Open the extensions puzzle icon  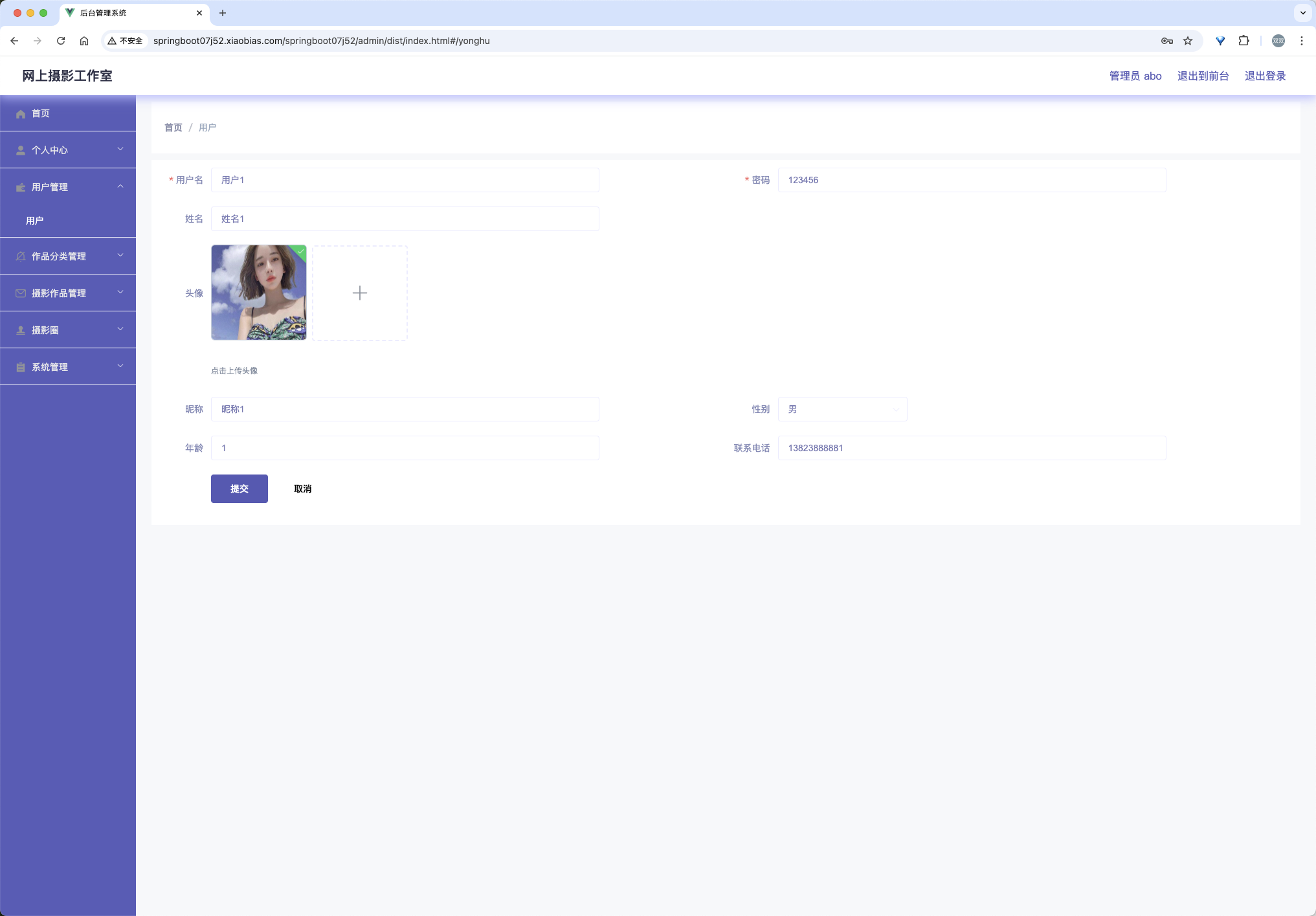[x=1244, y=41]
